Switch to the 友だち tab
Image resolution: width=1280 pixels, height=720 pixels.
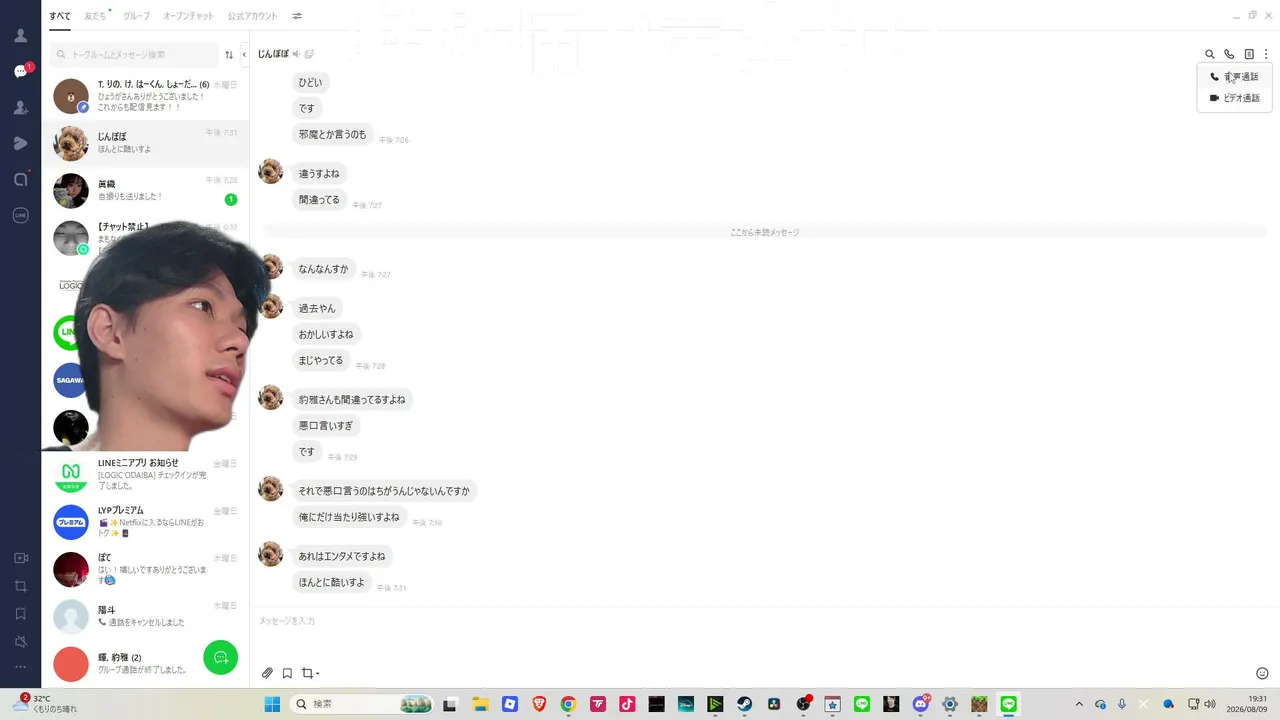95,16
